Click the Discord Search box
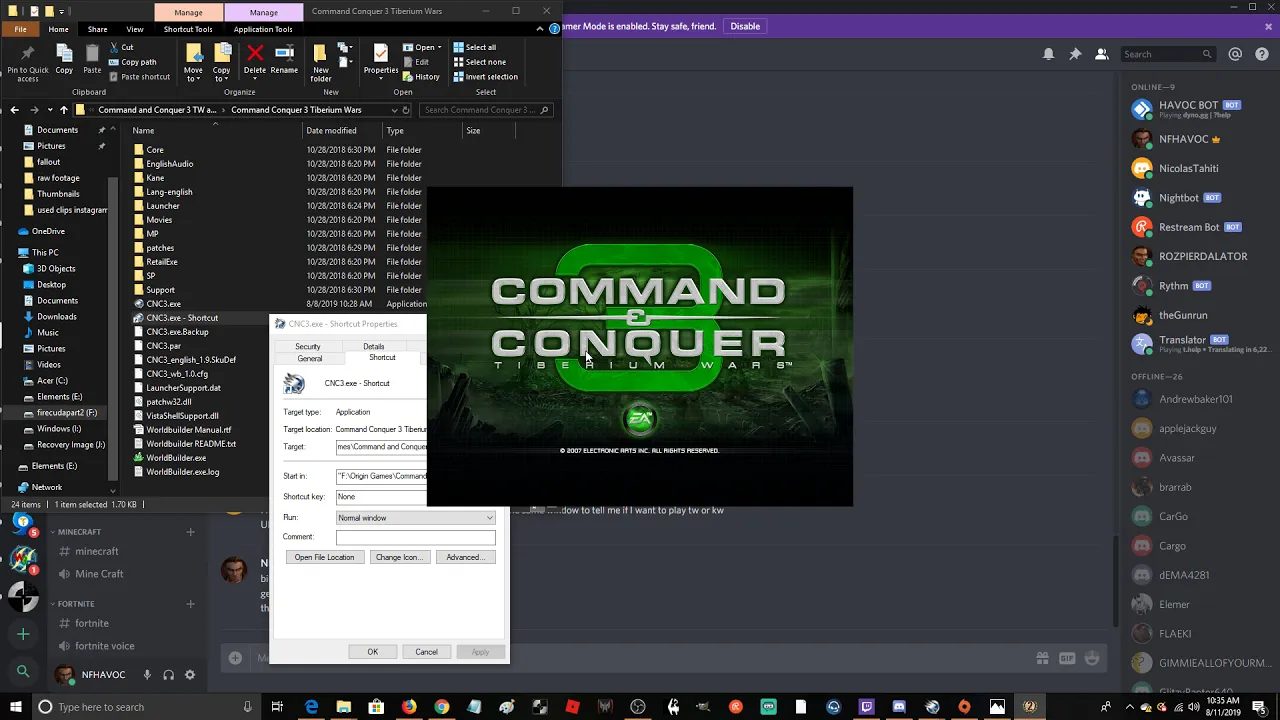The height and width of the screenshot is (720, 1280). pyautogui.click(x=1167, y=54)
